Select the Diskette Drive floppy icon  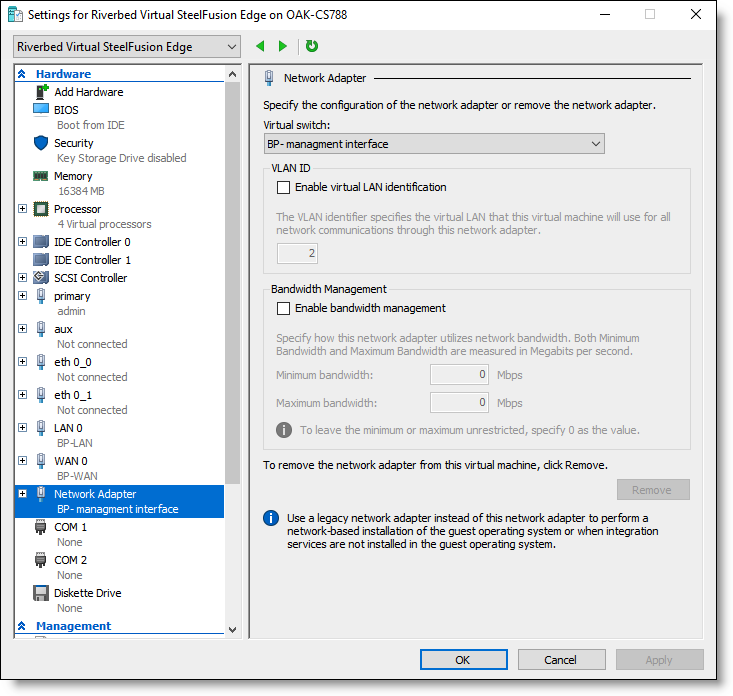41,593
